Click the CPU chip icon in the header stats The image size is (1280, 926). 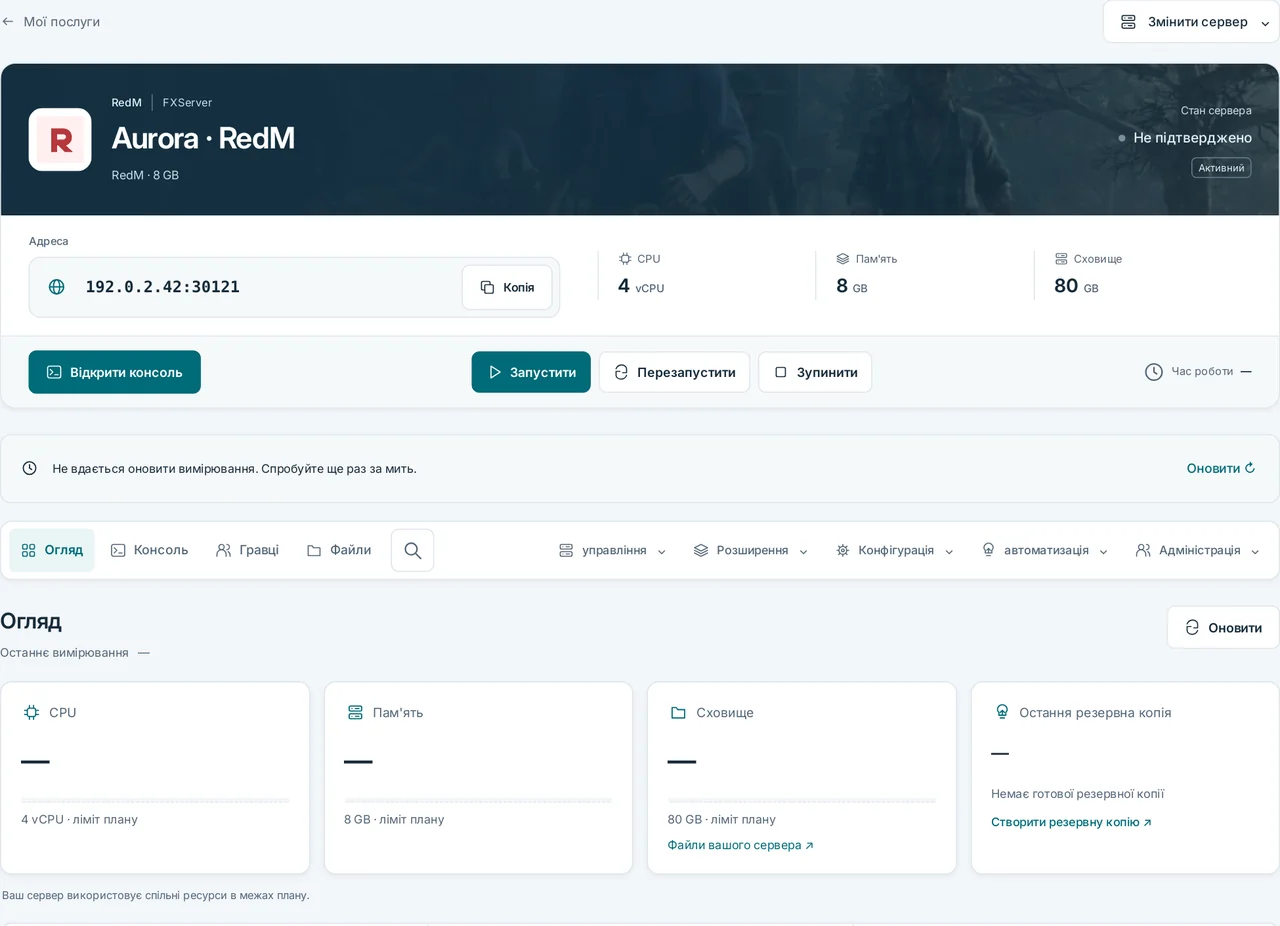pyautogui.click(x=625, y=258)
